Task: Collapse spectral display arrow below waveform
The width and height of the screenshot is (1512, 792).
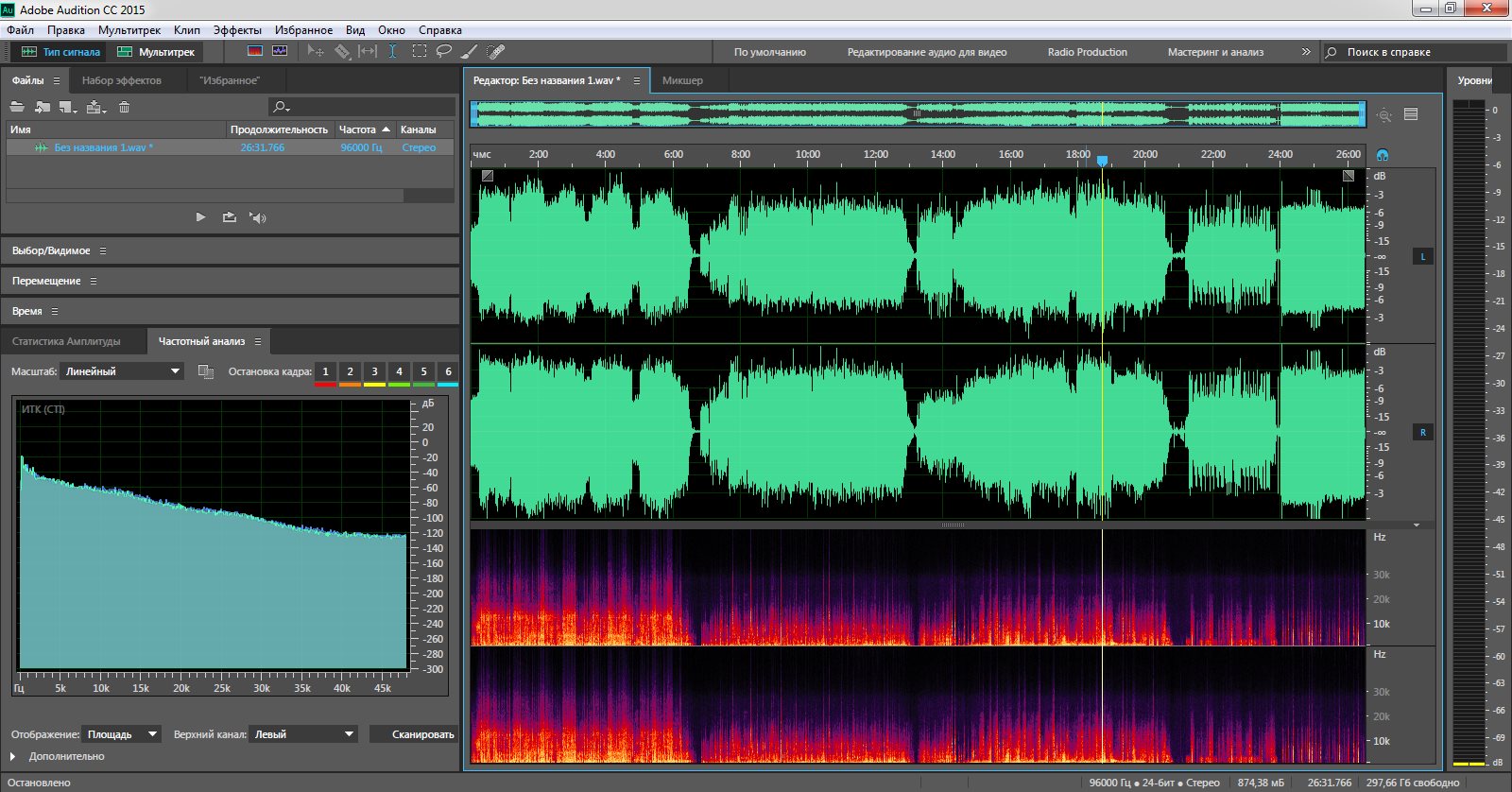Action: coord(1417,525)
